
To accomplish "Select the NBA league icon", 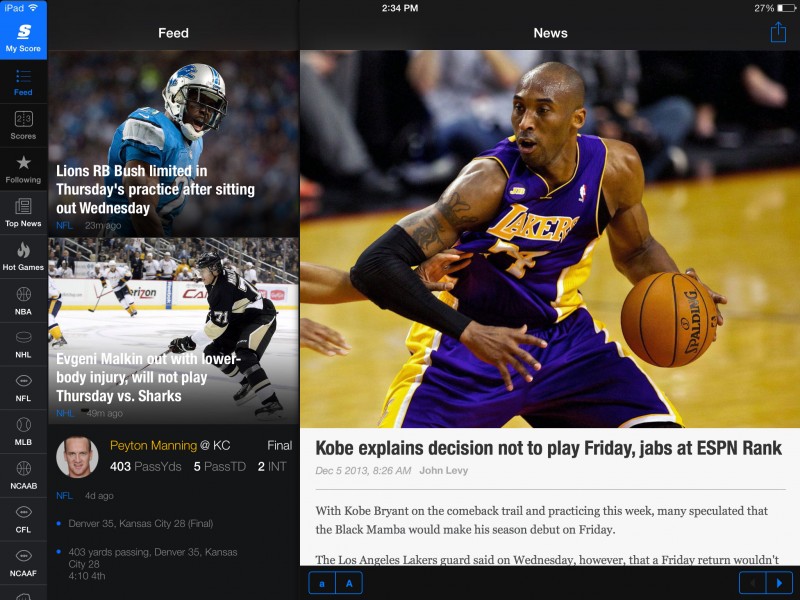I will pos(23,301).
